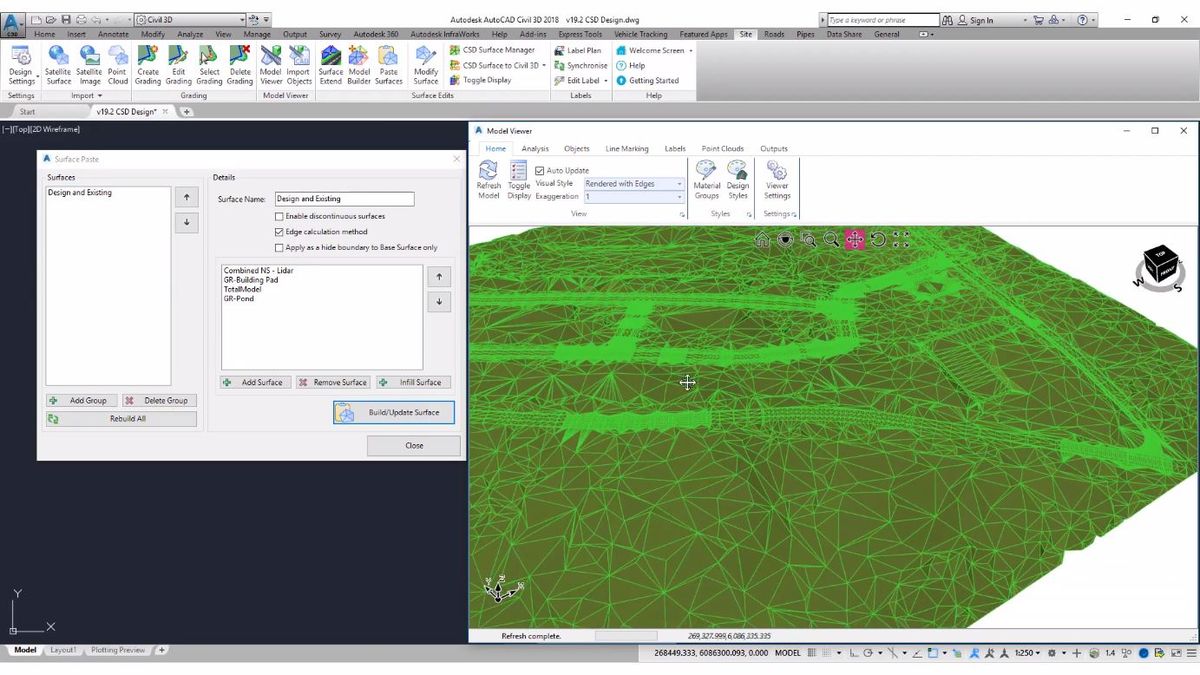Click the zoom extents icon in viewer toolbar

[901, 239]
